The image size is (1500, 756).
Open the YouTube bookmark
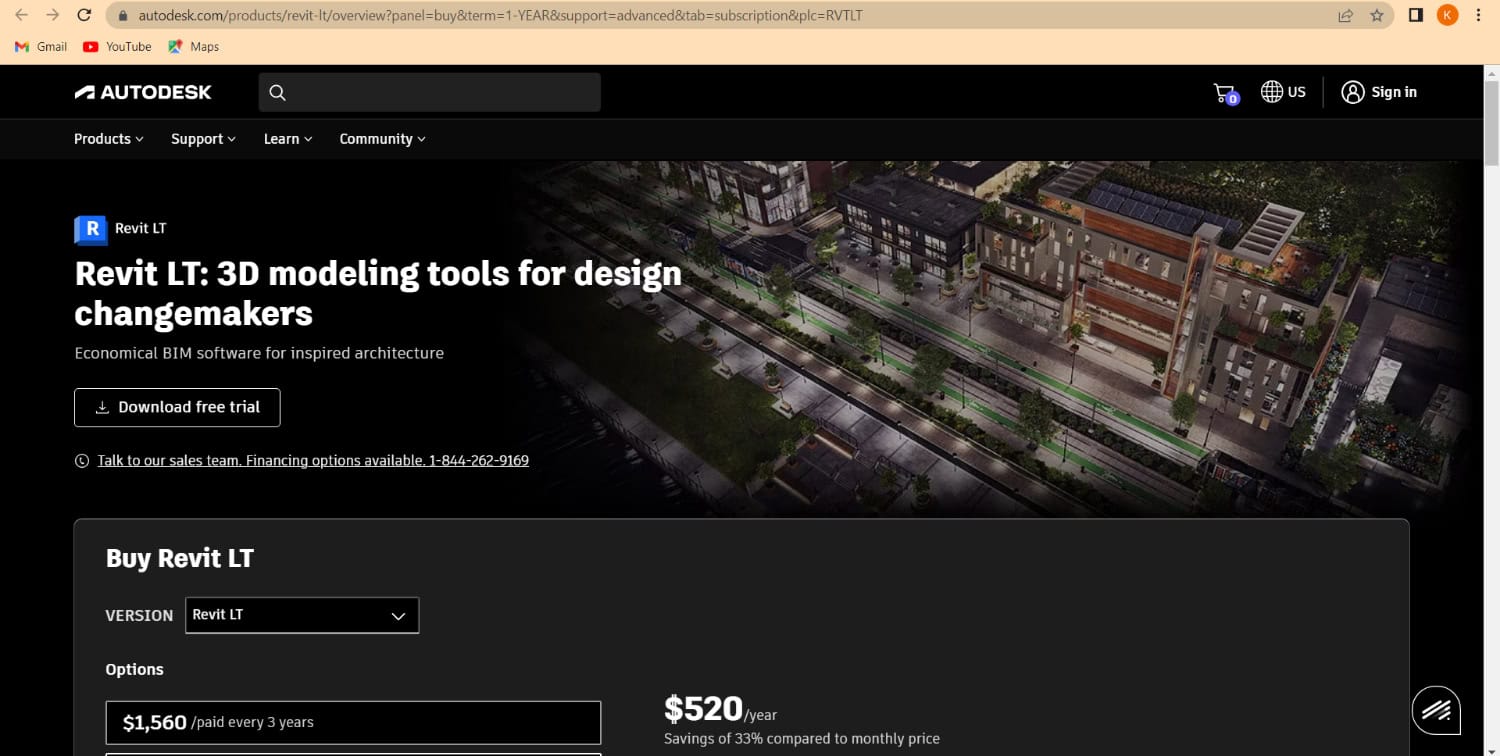tap(117, 46)
